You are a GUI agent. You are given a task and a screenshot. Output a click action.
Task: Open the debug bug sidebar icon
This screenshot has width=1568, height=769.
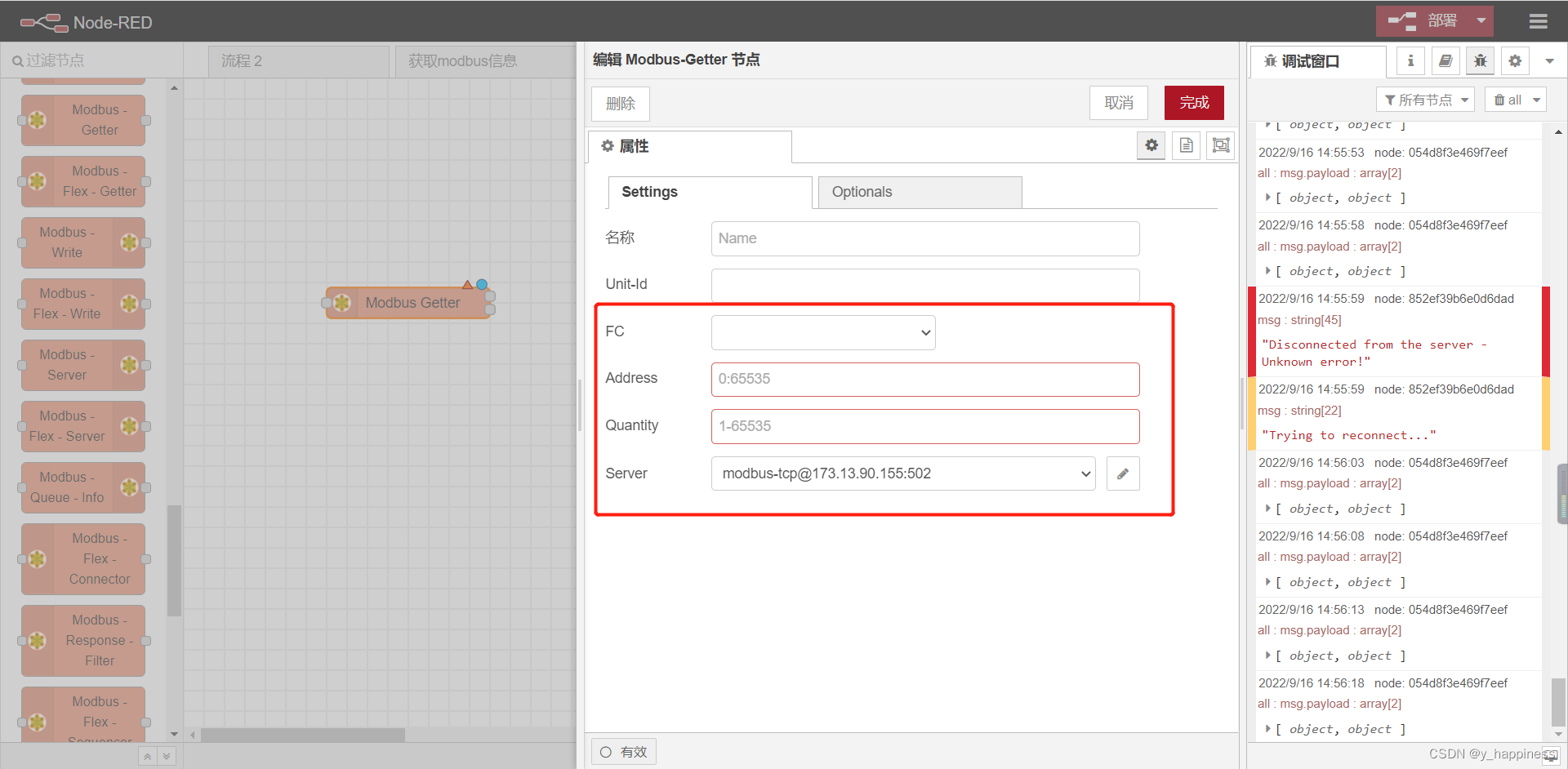[x=1481, y=60]
